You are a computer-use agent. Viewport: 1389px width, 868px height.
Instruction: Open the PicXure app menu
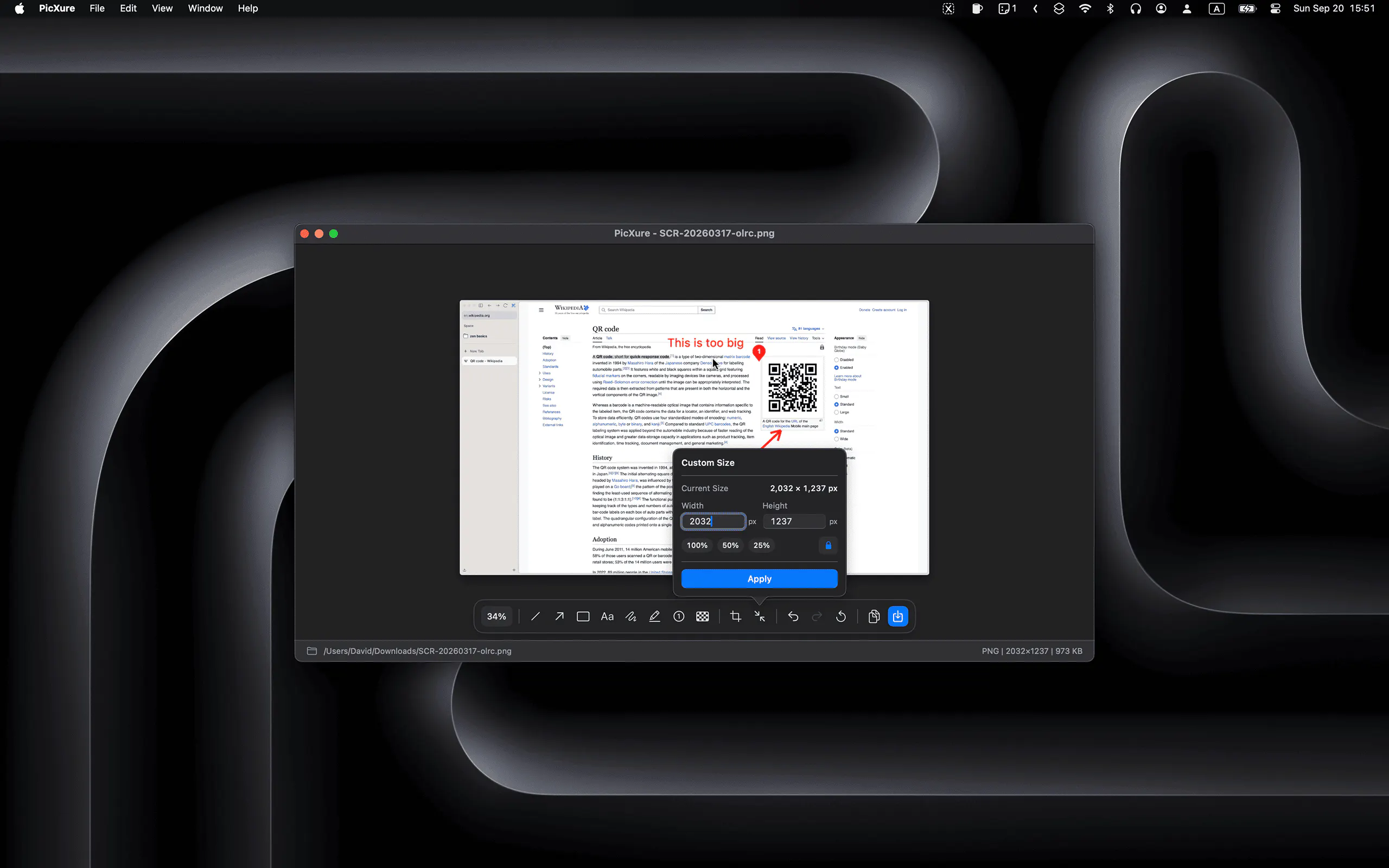(x=57, y=8)
